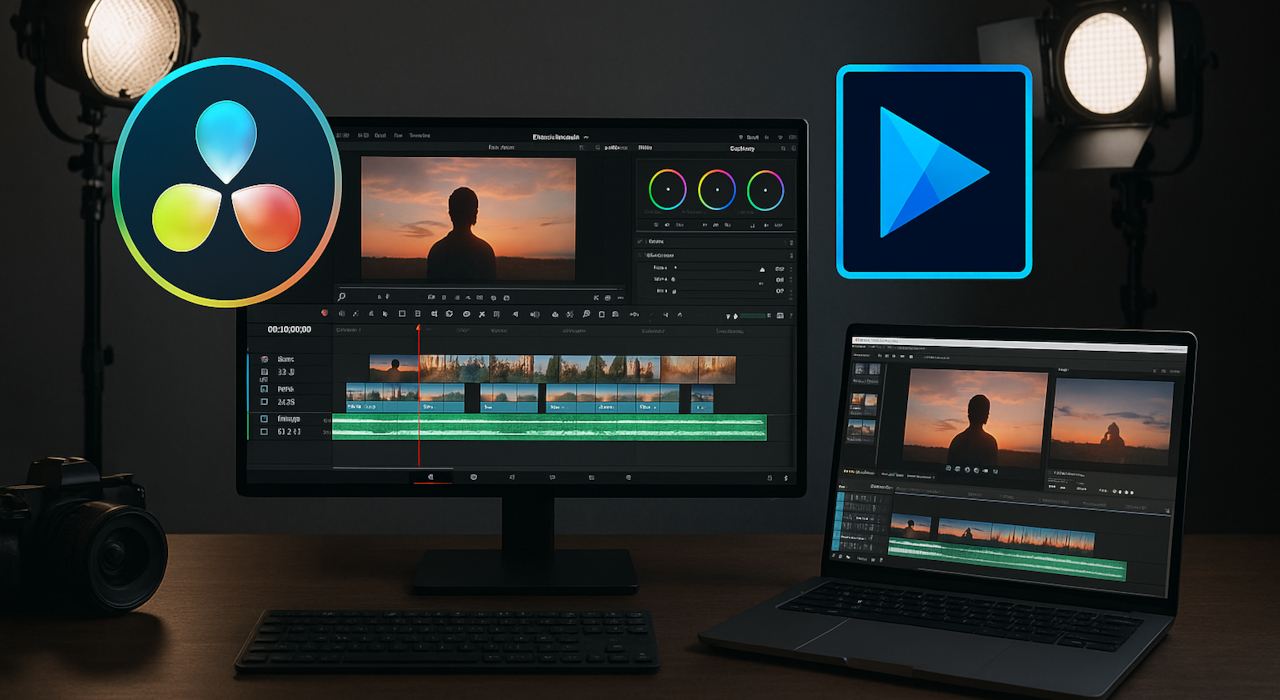
Task: Click the blue play-arrow PowerDirector logo
Action: (x=933, y=171)
